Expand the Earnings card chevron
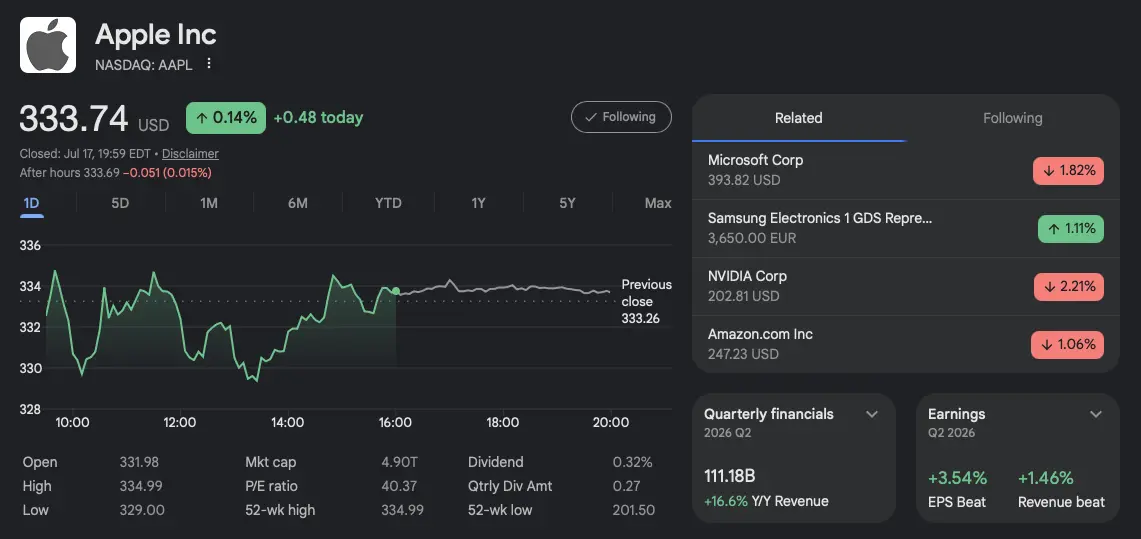 point(1096,415)
